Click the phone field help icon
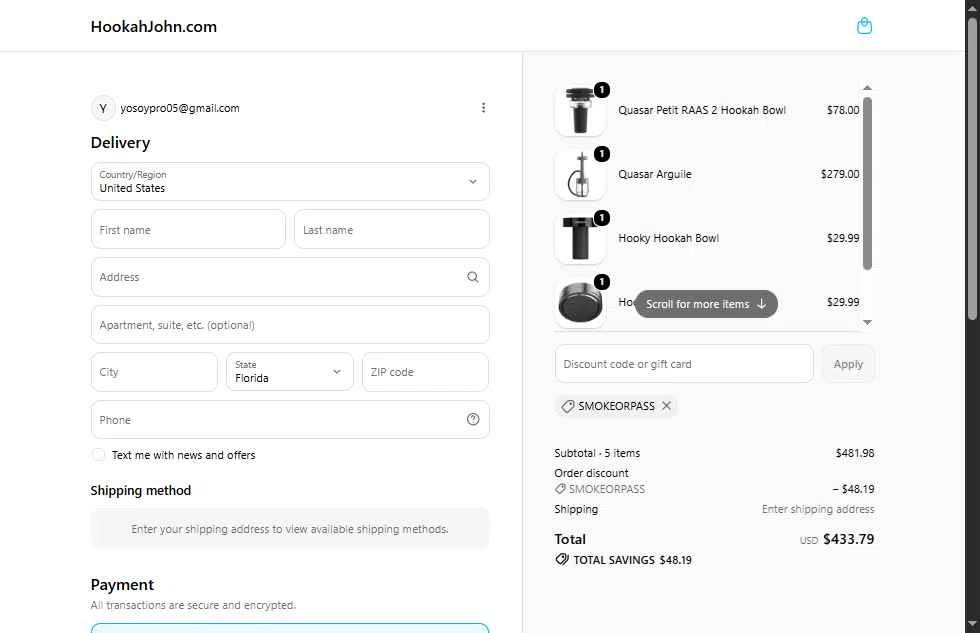The image size is (980, 633). 472,419
